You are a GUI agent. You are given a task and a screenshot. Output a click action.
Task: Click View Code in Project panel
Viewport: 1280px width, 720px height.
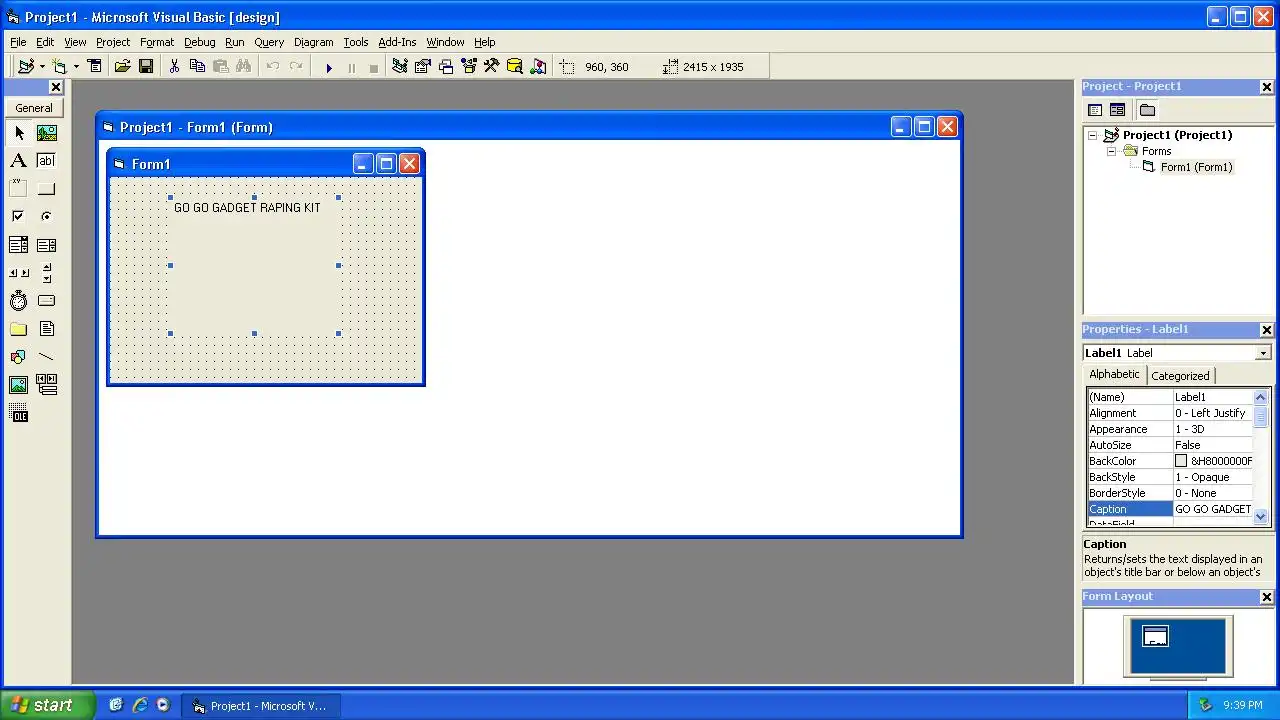(x=1095, y=110)
